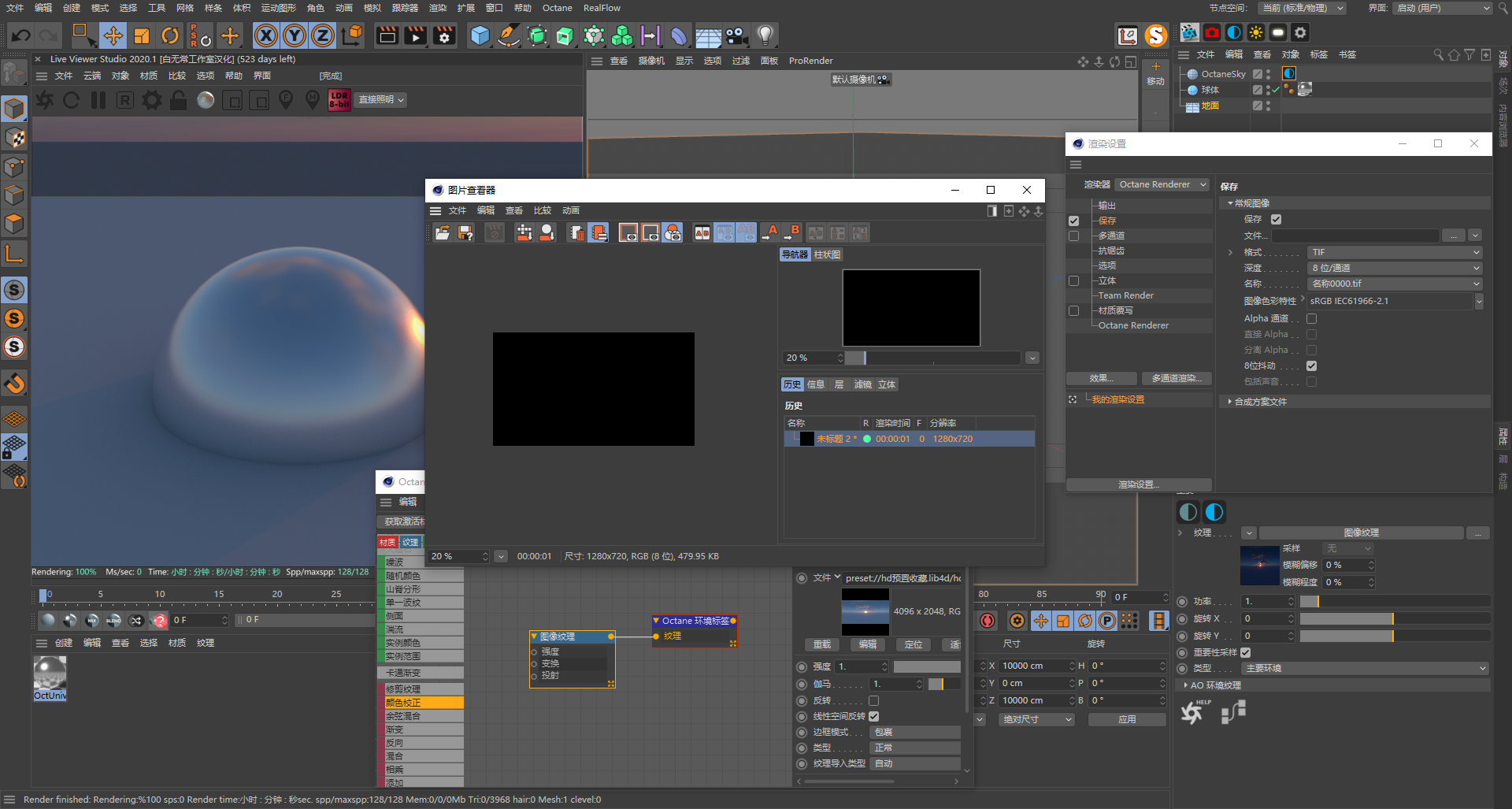Click the Floor grid icon in toolbar
This screenshot has height=809, width=1512.
tap(708, 35)
